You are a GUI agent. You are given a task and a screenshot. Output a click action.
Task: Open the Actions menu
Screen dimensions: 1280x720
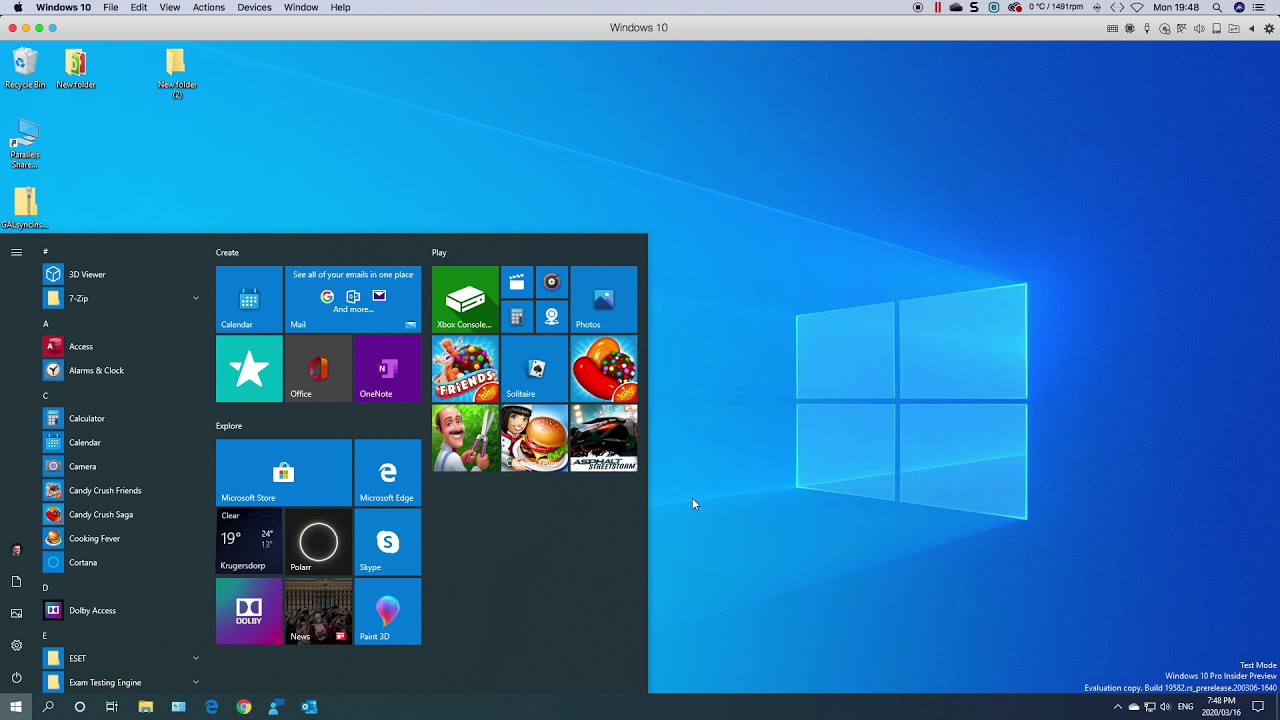[x=209, y=7]
